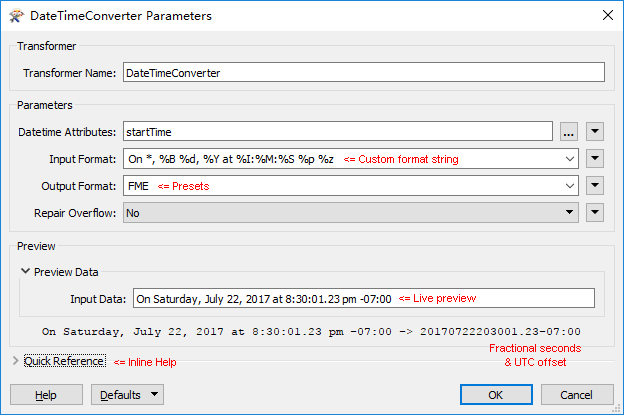Open the arrow menu beside Input Format
Image resolution: width=624 pixels, height=415 pixels.
point(595,159)
